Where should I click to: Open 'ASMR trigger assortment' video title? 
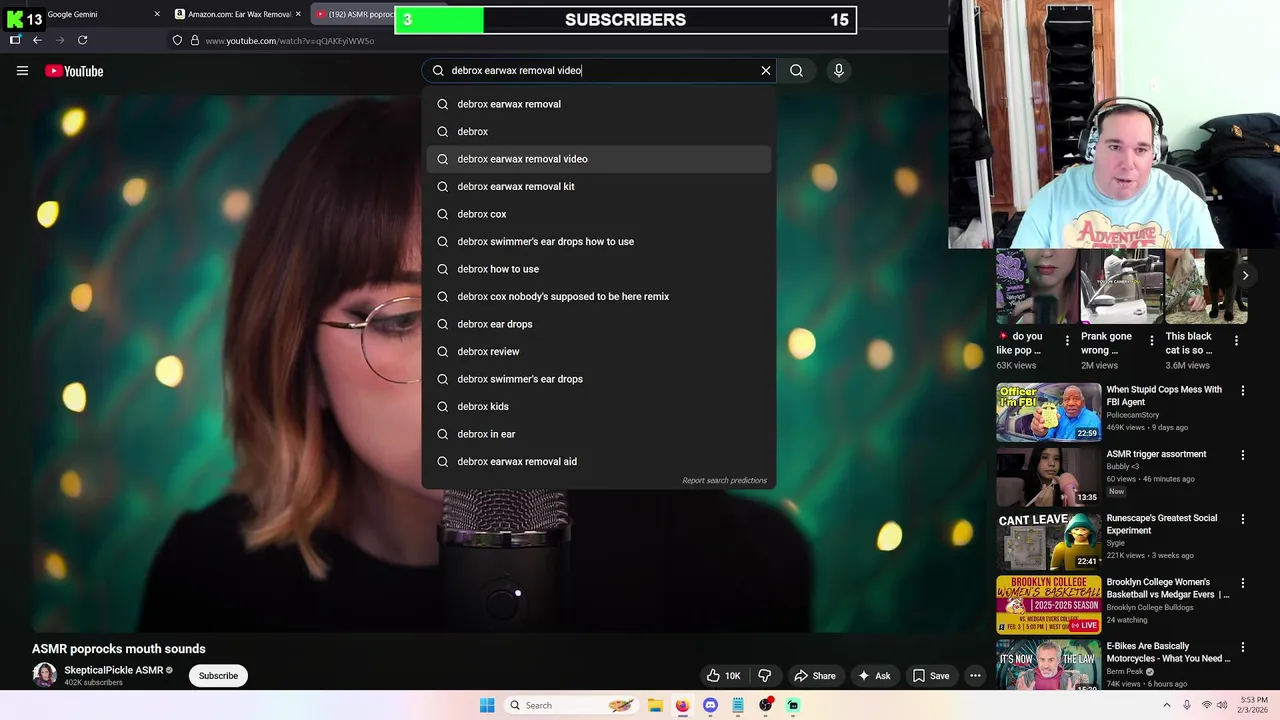coord(1156,454)
